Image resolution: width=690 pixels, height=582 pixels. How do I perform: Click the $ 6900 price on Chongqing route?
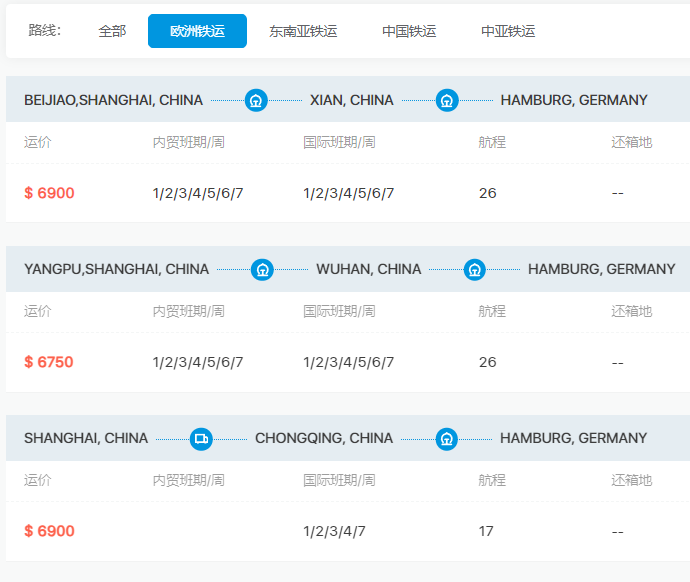point(49,531)
